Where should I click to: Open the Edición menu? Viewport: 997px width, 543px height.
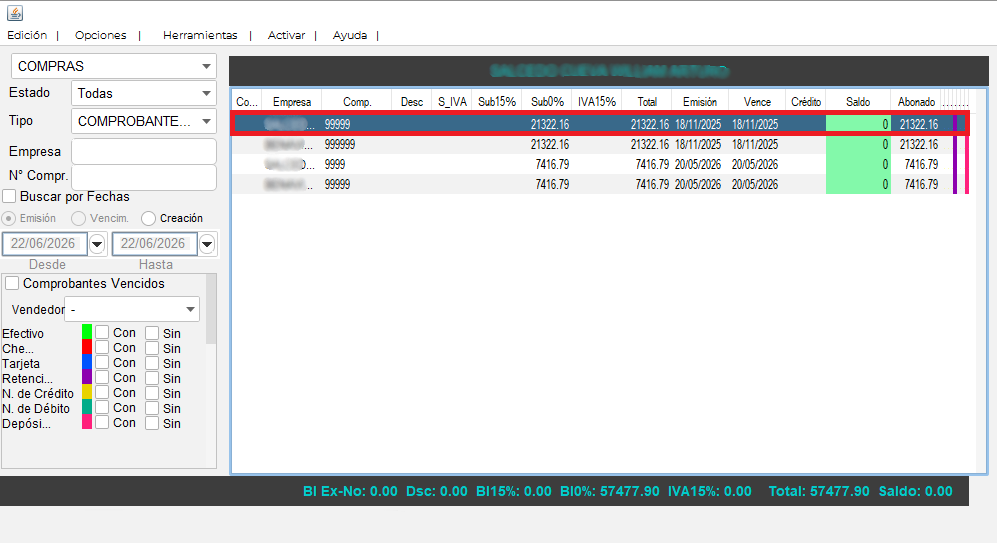coord(27,35)
